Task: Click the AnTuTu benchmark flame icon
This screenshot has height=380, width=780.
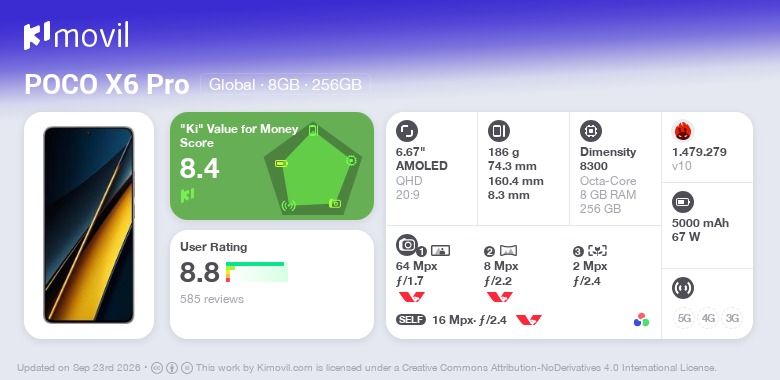Action: pyautogui.click(x=683, y=131)
